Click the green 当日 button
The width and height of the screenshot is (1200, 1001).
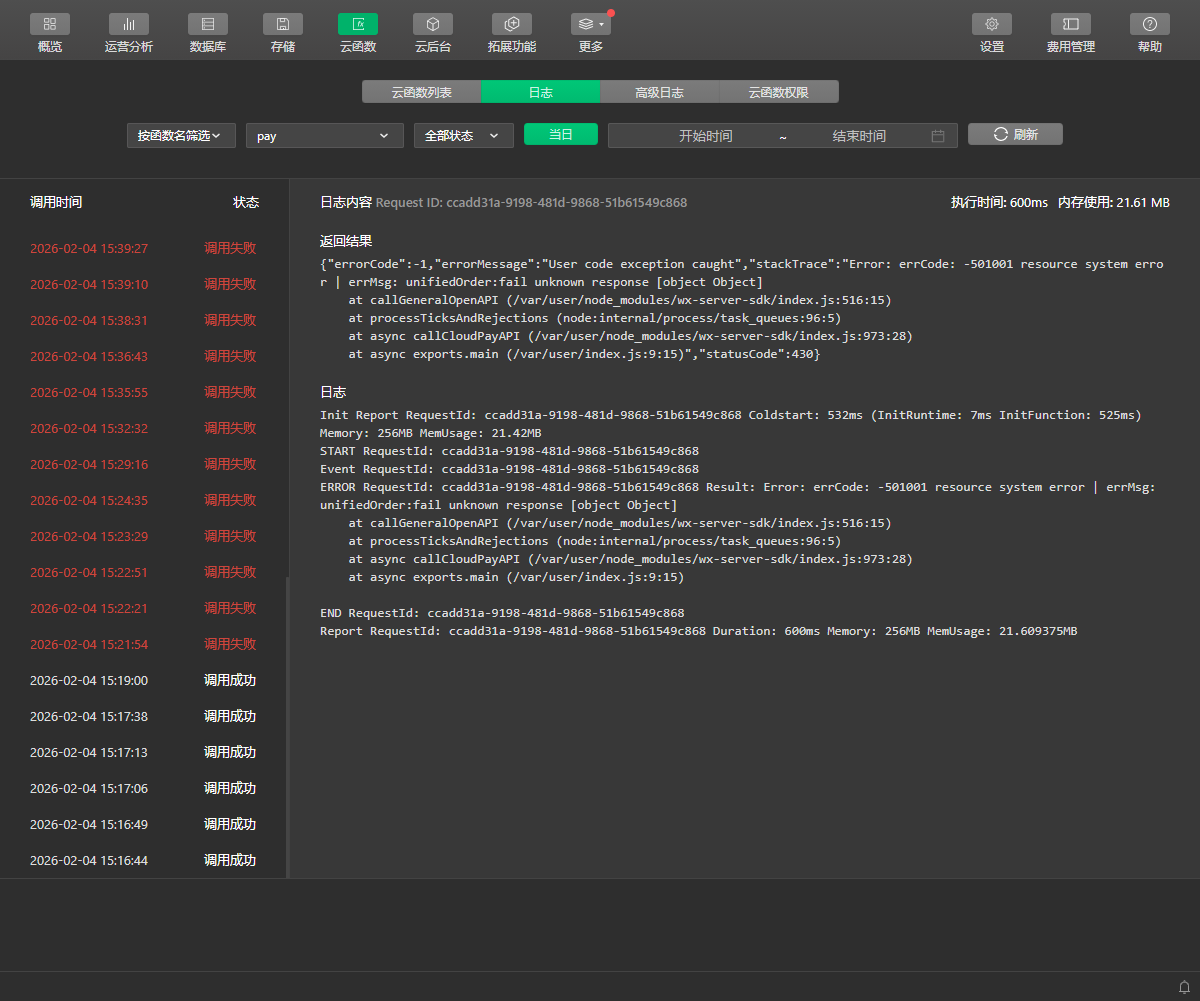pyautogui.click(x=561, y=134)
